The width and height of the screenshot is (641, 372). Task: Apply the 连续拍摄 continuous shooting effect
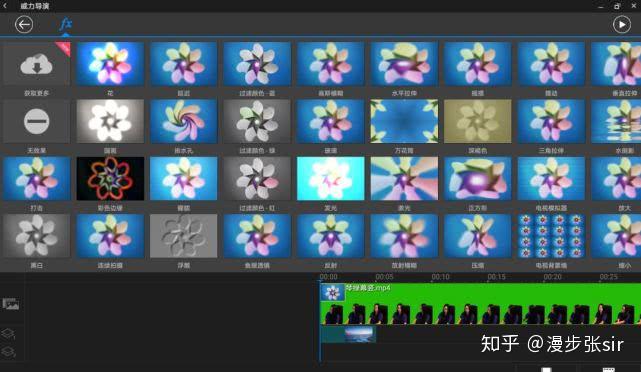(110, 236)
